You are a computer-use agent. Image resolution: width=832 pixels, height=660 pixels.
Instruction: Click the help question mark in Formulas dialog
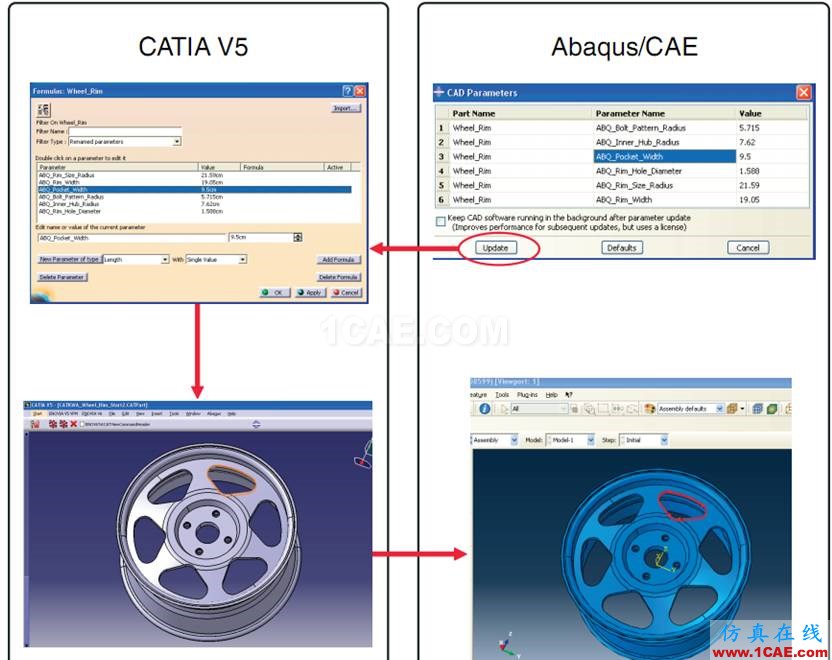347,91
